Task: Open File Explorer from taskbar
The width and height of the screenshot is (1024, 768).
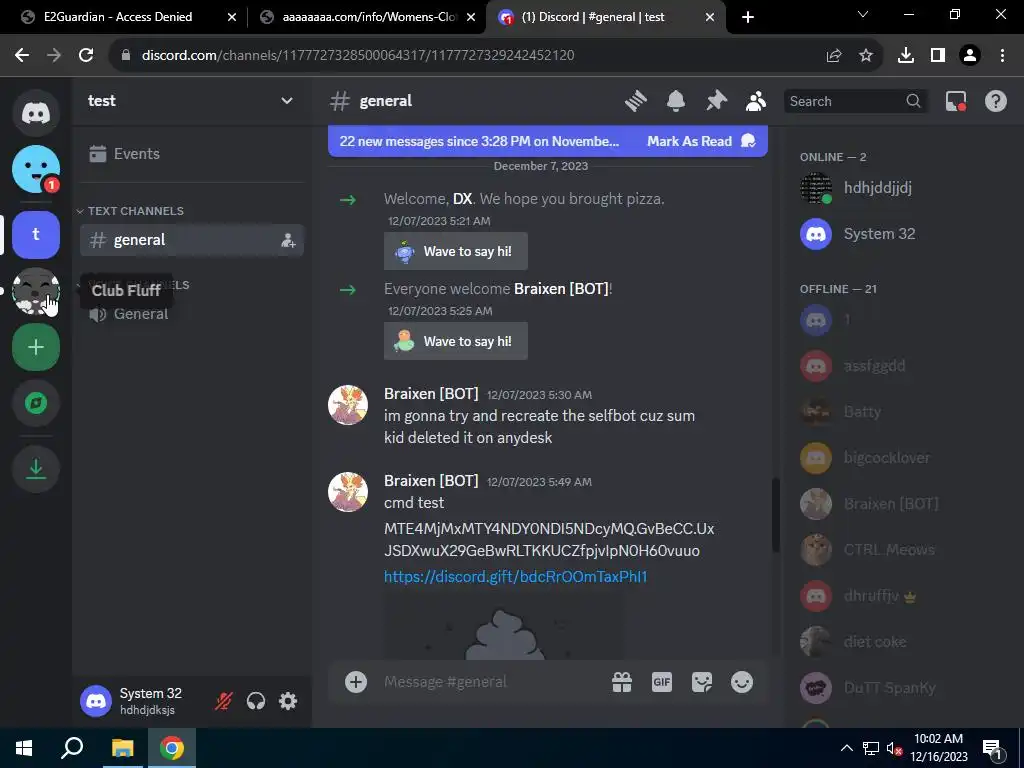Action: (122, 748)
